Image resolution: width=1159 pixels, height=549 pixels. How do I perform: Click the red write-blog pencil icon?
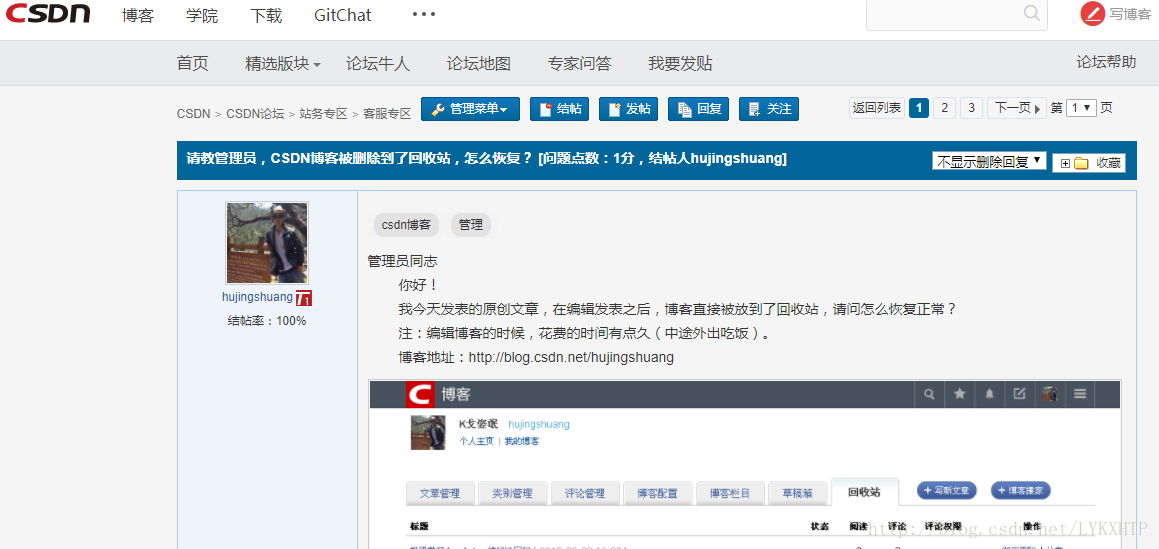pyautogui.click(x=1092, y=14)
